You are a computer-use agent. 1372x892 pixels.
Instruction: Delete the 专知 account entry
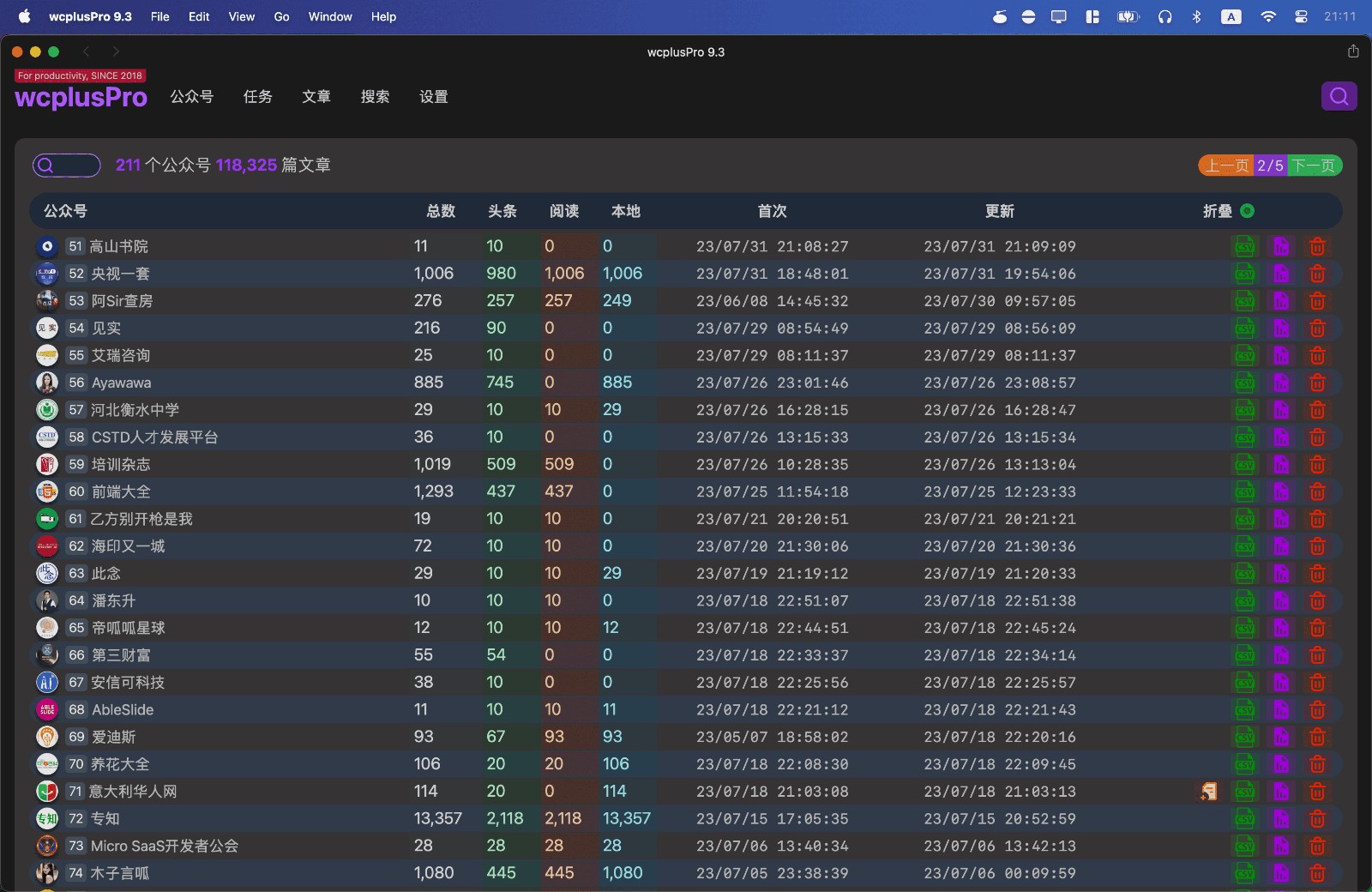[x=1318, y=818]
